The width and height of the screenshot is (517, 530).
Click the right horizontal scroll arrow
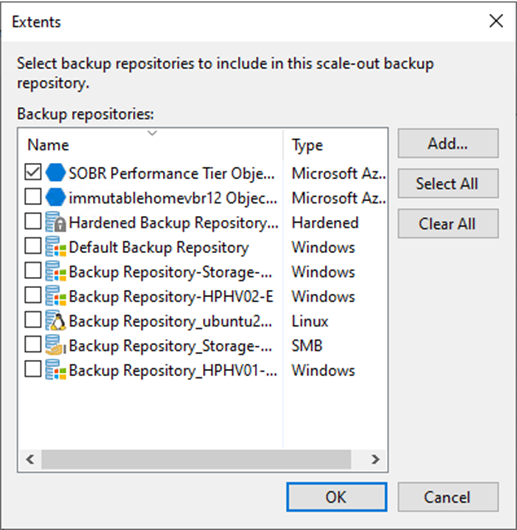coord(375,459)
